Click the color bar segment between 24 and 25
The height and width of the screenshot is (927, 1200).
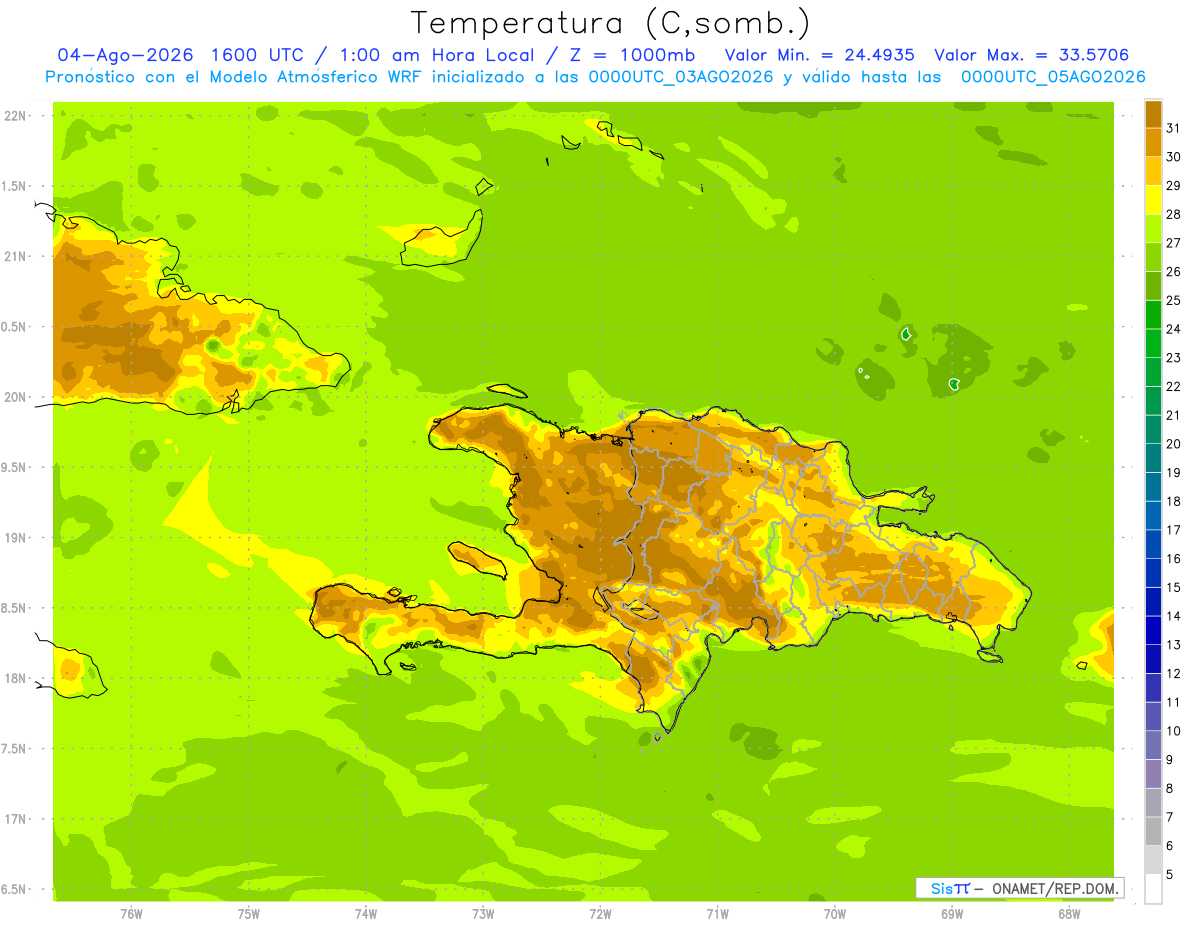tap(1153, 314)
